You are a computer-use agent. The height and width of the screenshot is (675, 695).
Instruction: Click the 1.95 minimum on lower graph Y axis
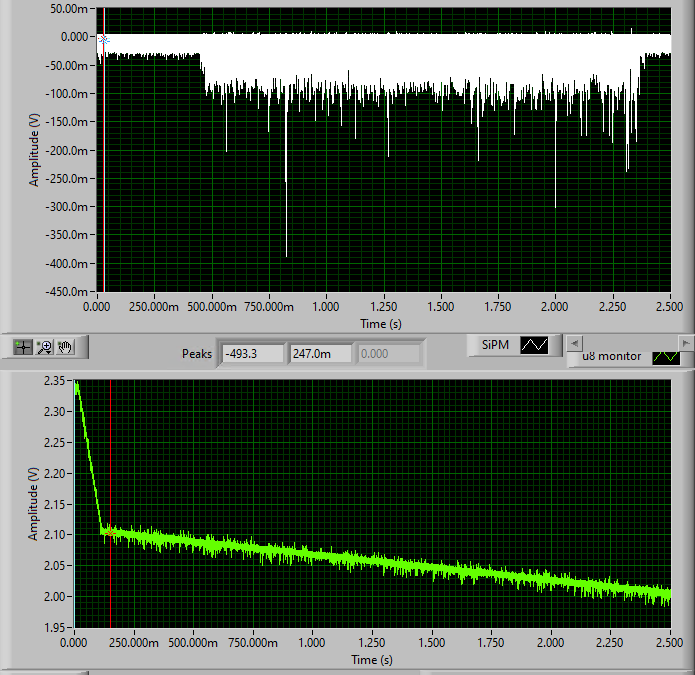55,627
